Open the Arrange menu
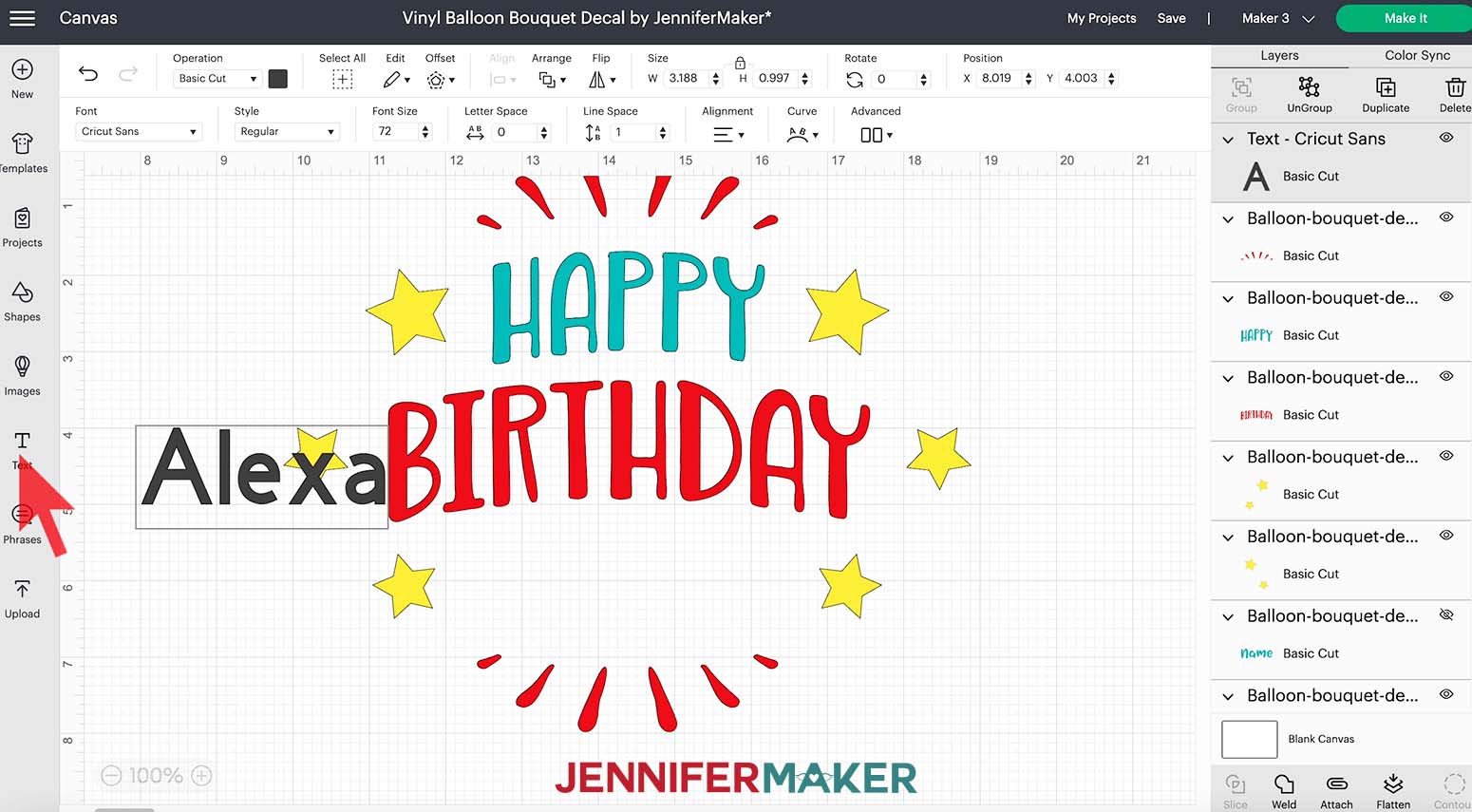 tap(552, 80)
